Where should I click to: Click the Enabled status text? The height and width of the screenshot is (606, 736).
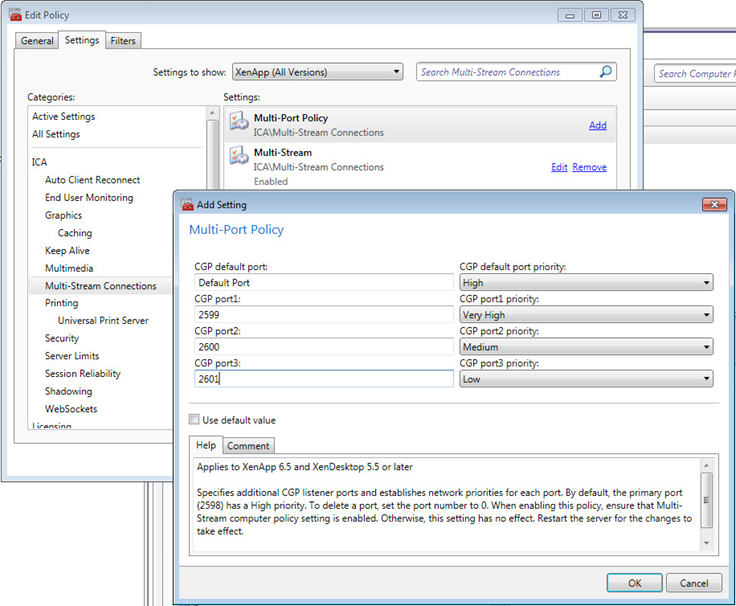click(271, 181)
